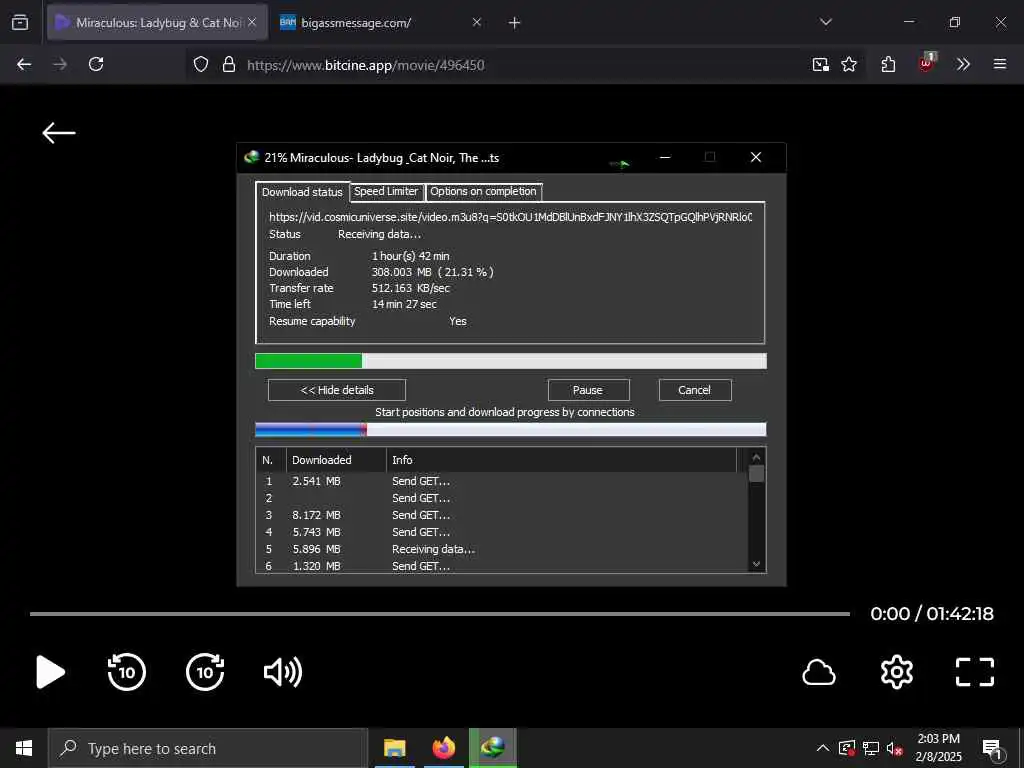This screenshot has height=768, width=1024.
Task: Click the Internet Download Manager taskbar icon
Action: pyautogui.click(x=492, y=748)
